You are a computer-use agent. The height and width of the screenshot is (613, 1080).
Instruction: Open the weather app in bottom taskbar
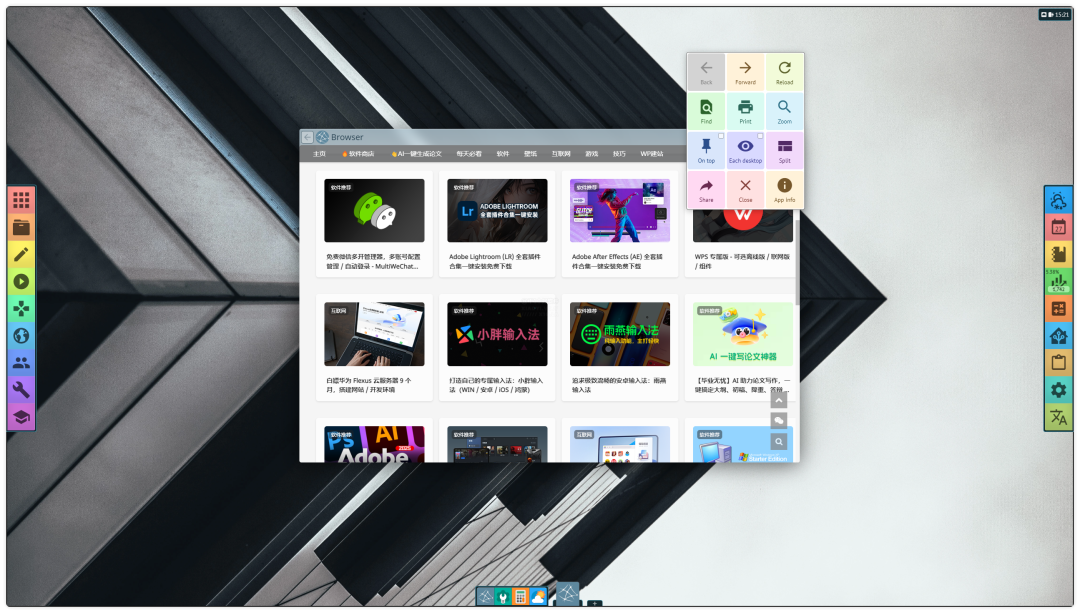[x=538, y=596]
